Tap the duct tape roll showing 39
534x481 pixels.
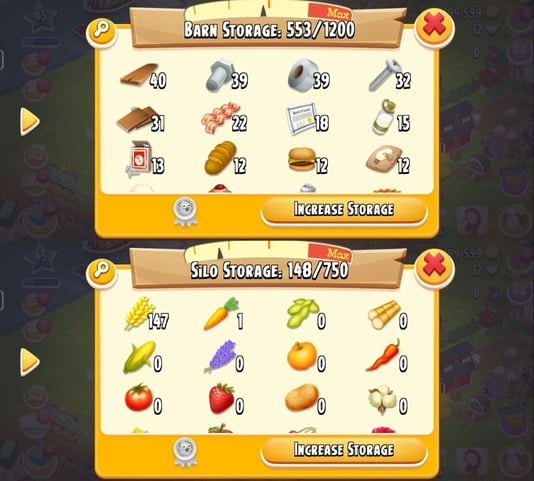point(308,76)
